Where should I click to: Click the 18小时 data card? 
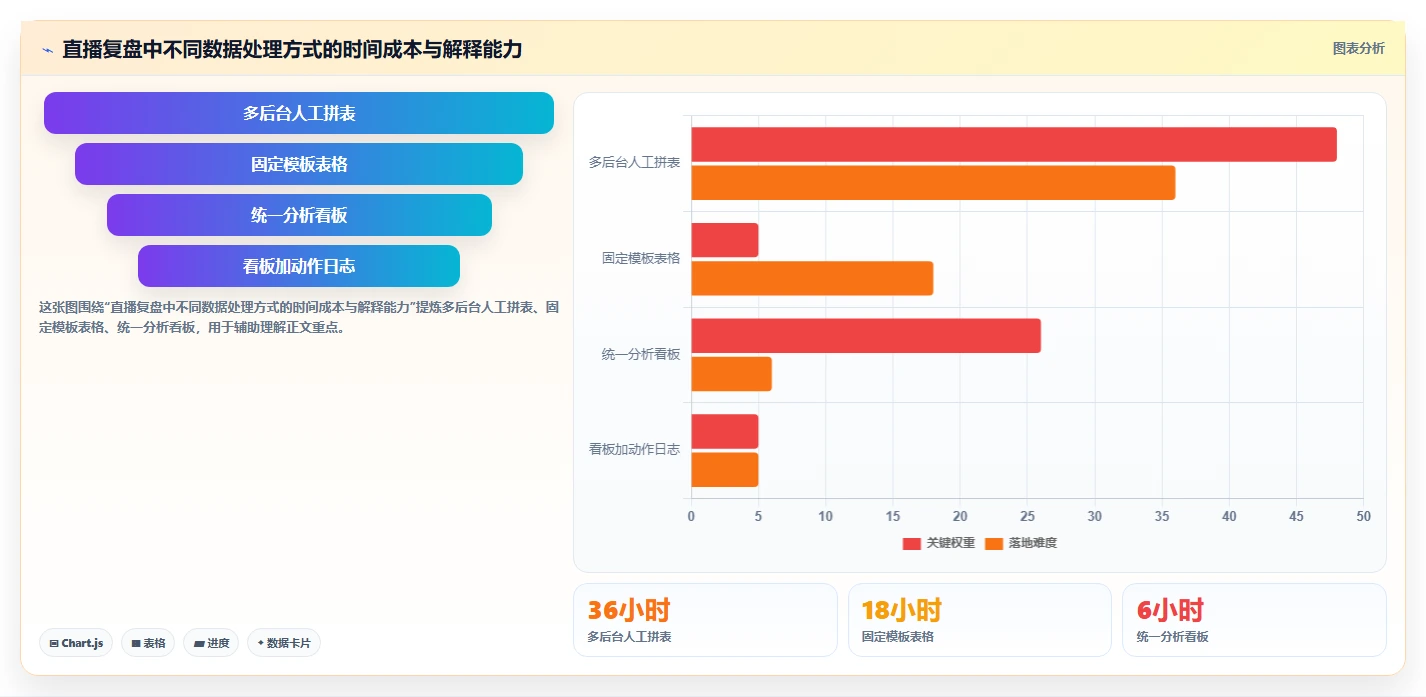(980, 620)
